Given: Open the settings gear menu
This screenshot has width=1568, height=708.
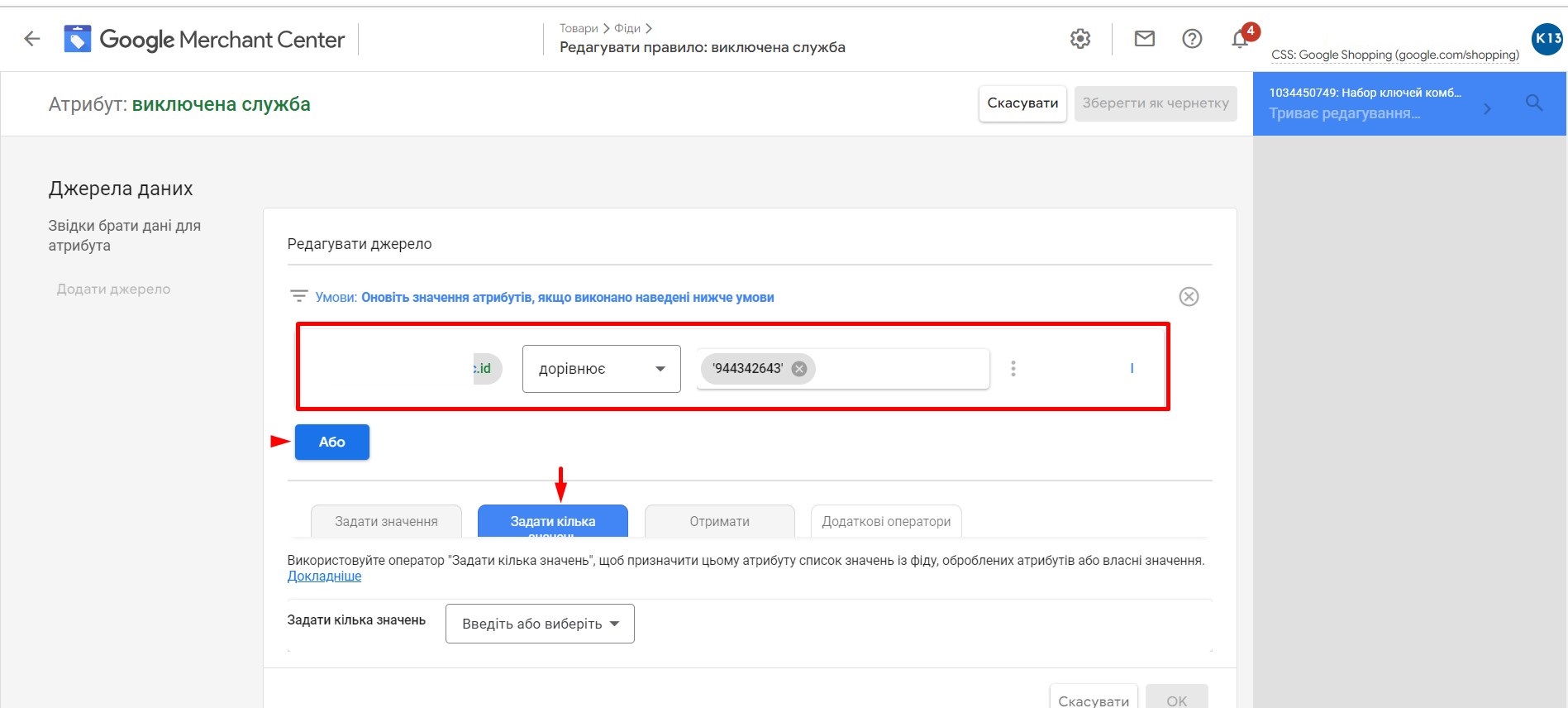Looking at the screenshot, I should (x=1080, y=38).
